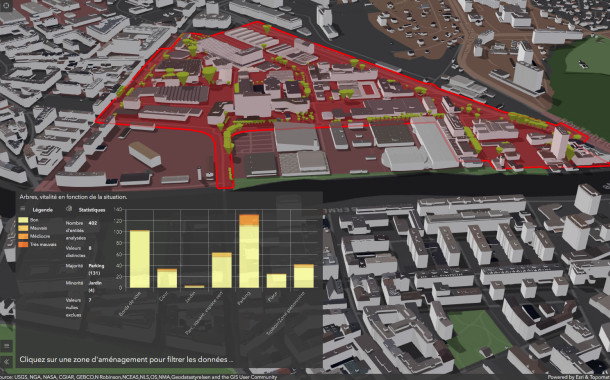Image resolution: width=610 pixels, height=380 pixels.
Task: Click the orange top segment of the Parking bar
Action: [249, 220]
